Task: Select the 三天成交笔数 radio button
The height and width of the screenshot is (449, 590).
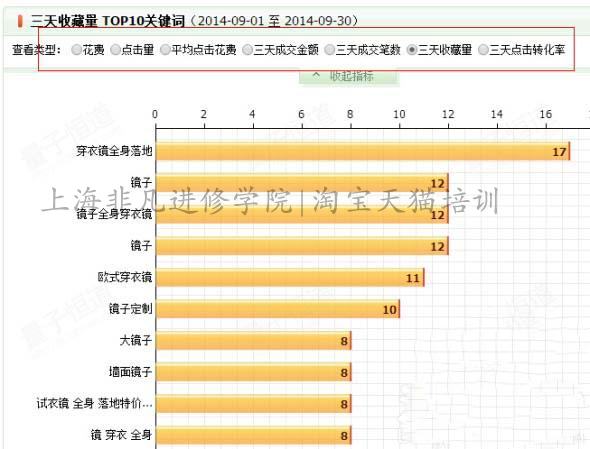Action: [329, 50]
